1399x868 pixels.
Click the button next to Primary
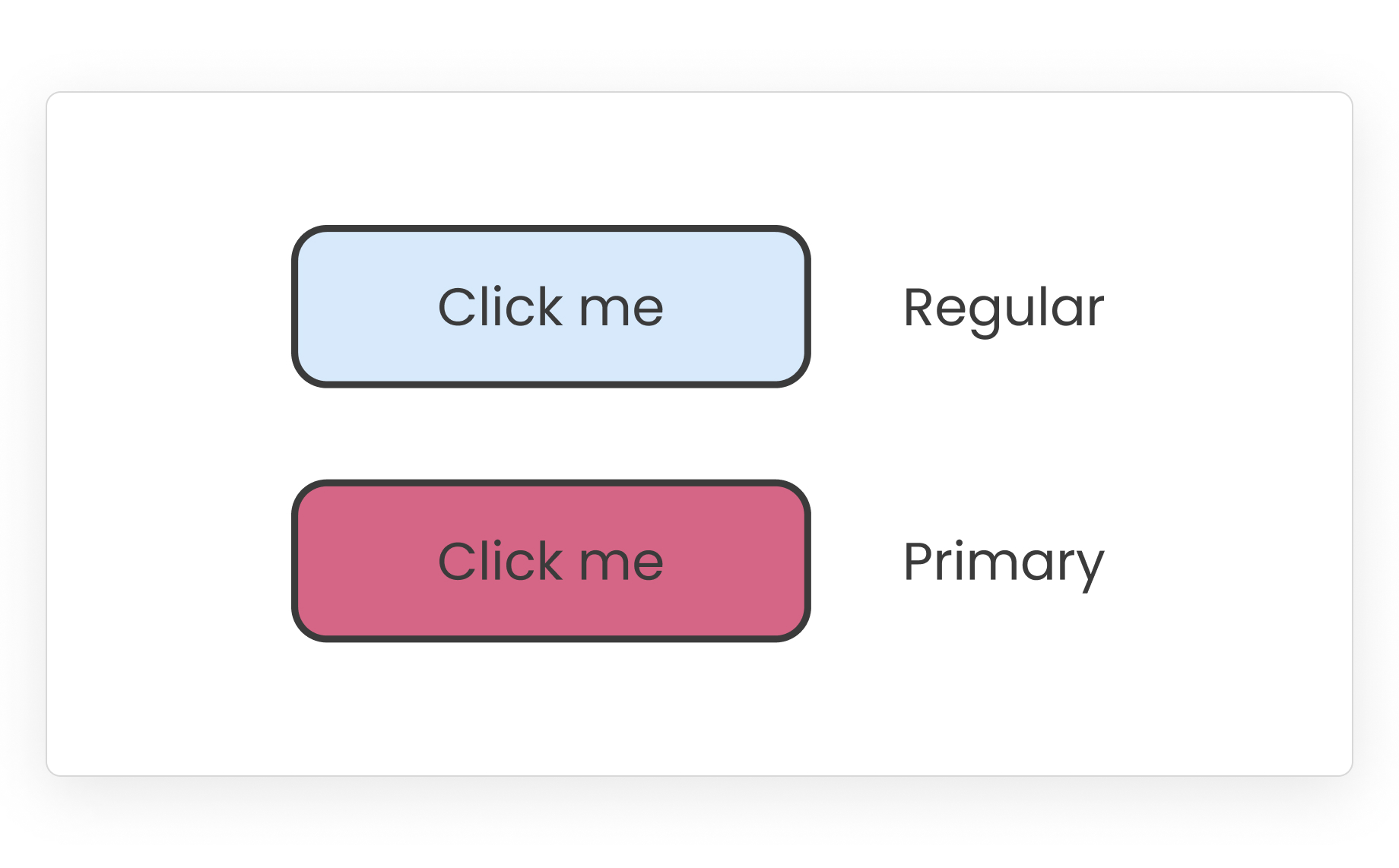point(550,561)
